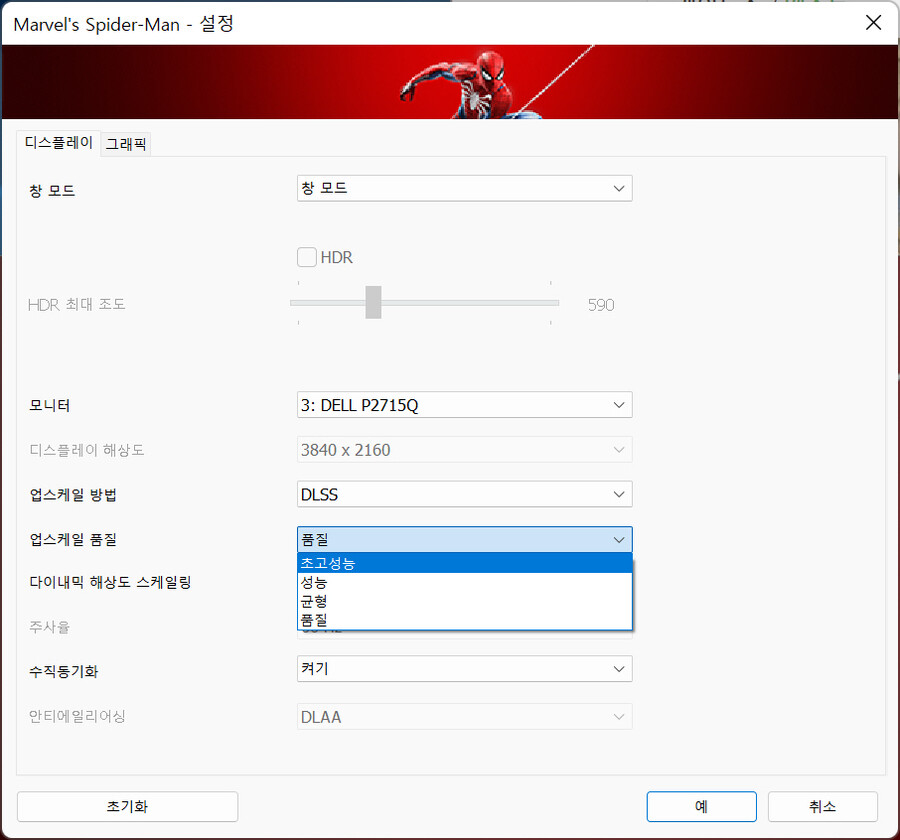Open the 수직동기화 dropdown
The image size is (900, 840).
click(x=464, y=669)
